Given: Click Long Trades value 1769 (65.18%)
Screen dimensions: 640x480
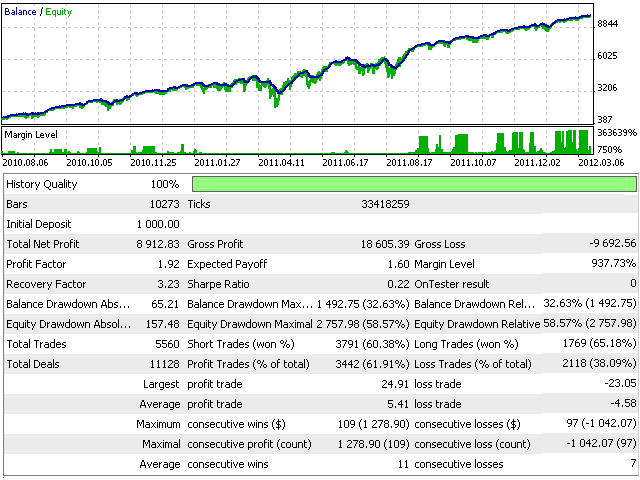Looking at the screenshot, I should tap(599, 344).
